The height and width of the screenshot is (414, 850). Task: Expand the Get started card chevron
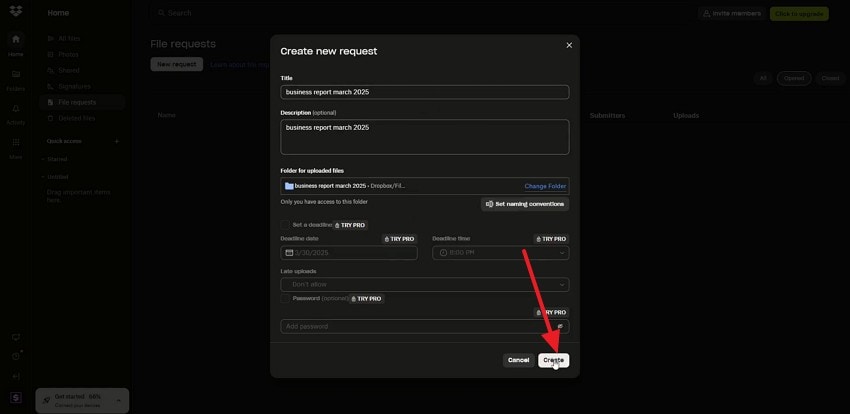coord(118,400)
